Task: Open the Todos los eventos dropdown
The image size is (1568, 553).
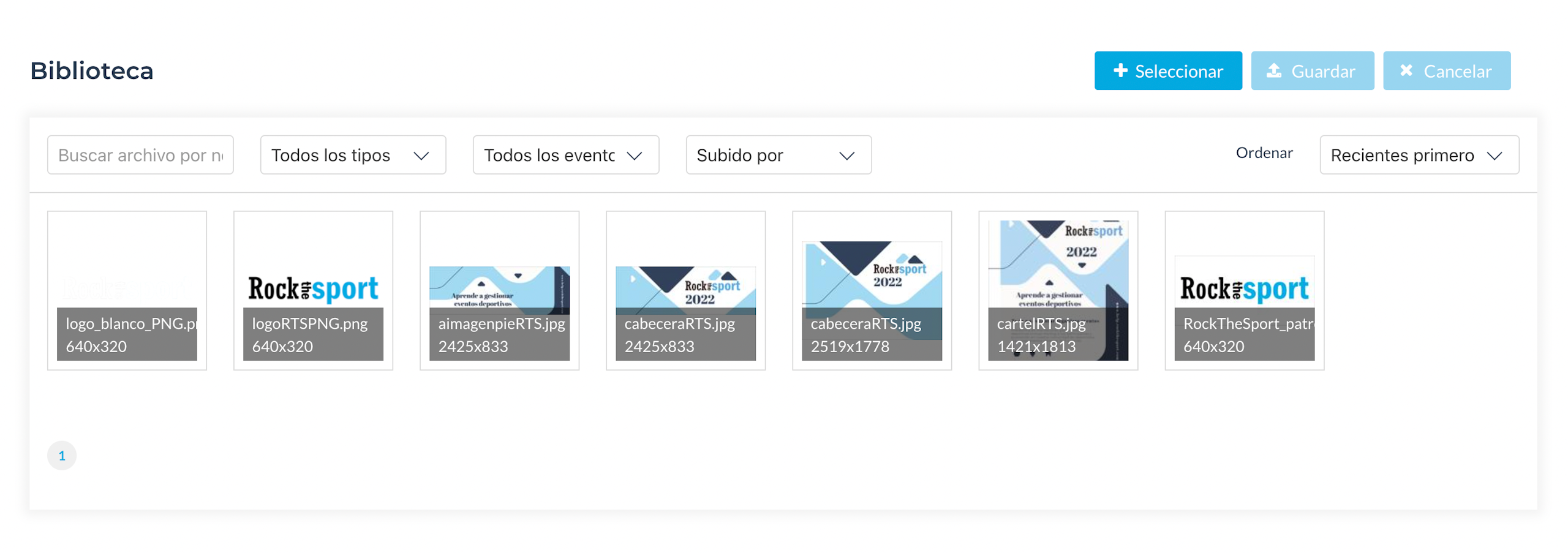Action: tap(565, 155)
